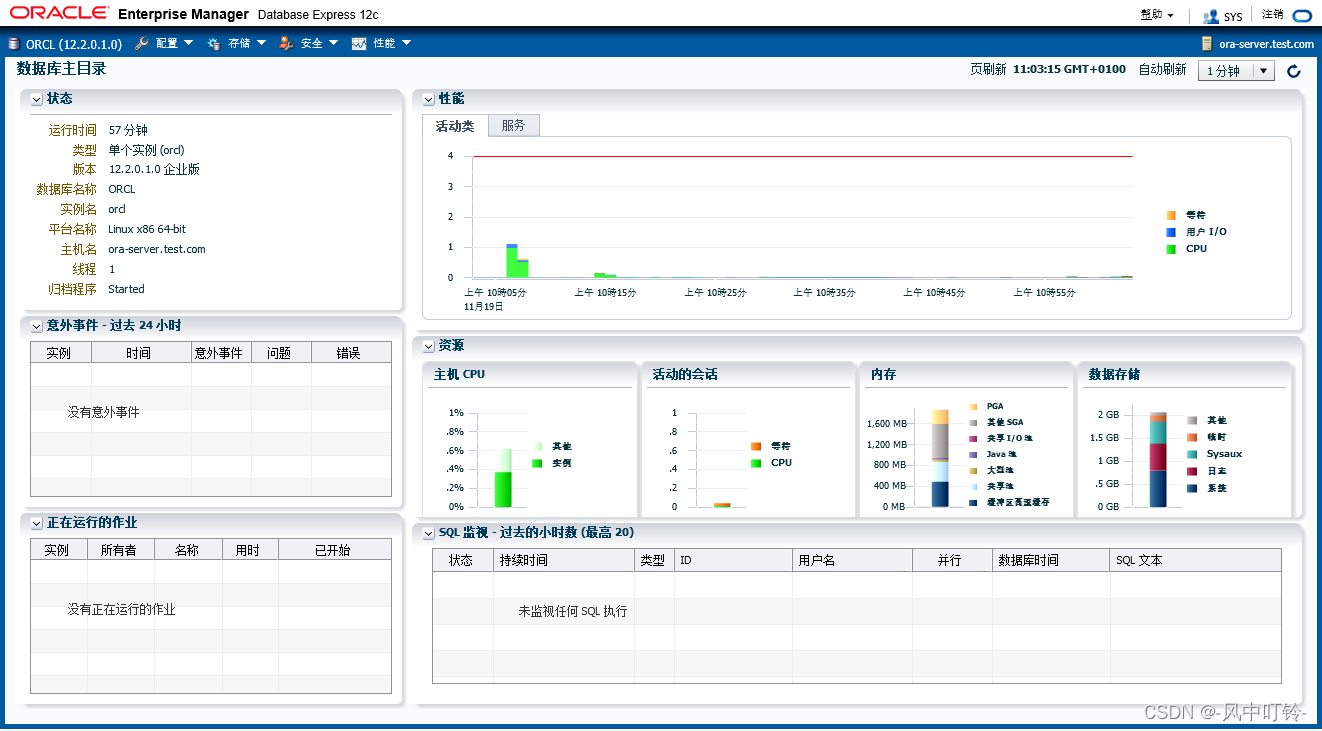
Task: Click the 数据存储 stacked bar
Action: pyautogui.click(x=1158, y=459)
